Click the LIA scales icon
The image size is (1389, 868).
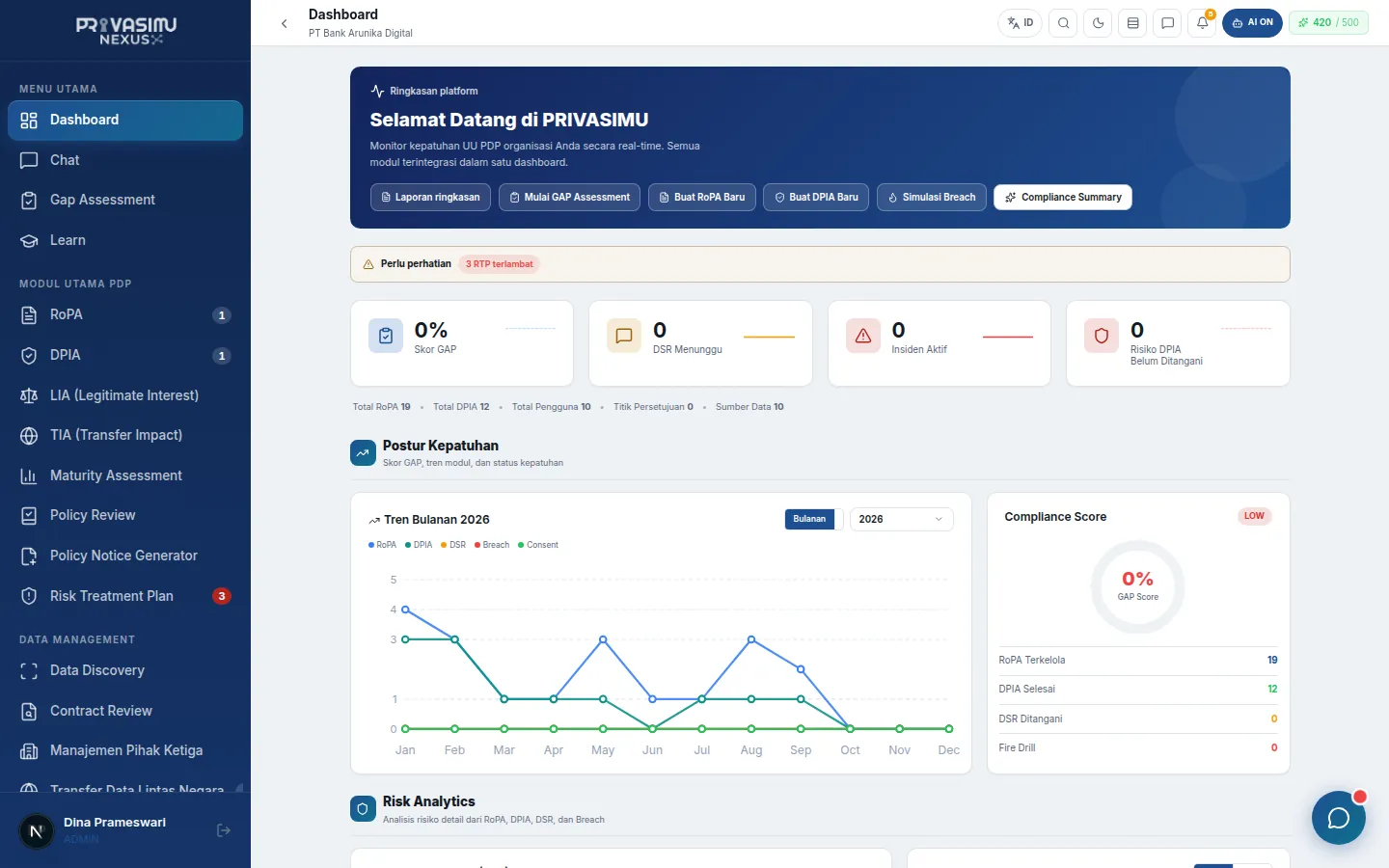point(29,395)
